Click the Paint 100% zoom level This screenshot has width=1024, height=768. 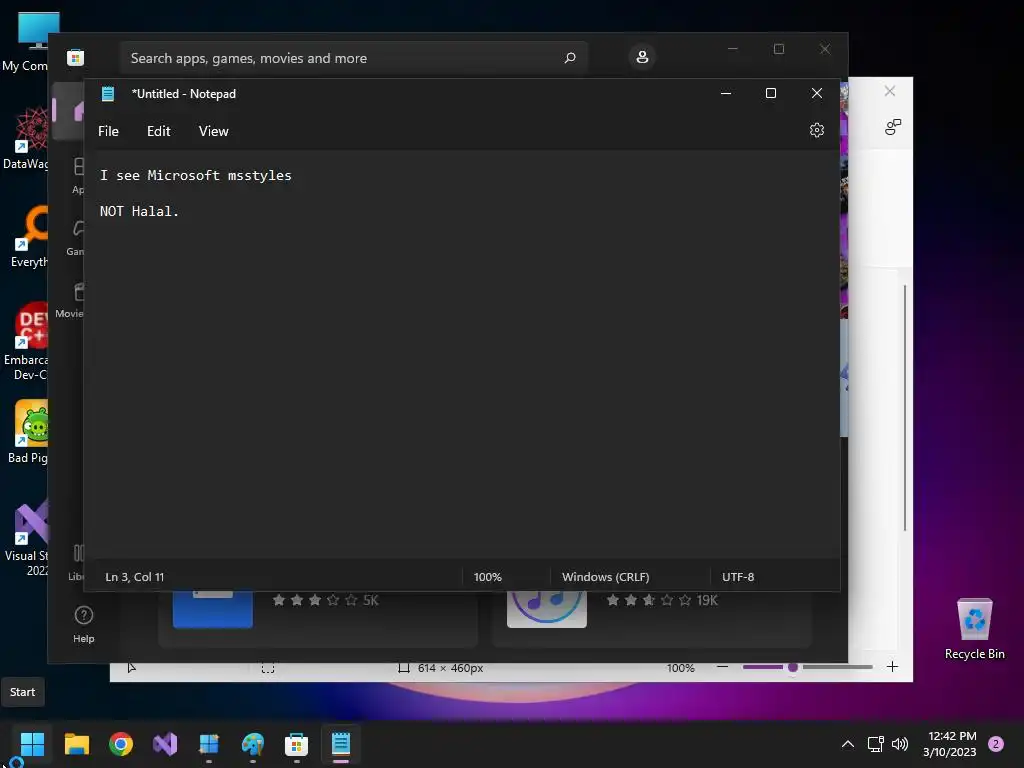[x=680, y=668]
